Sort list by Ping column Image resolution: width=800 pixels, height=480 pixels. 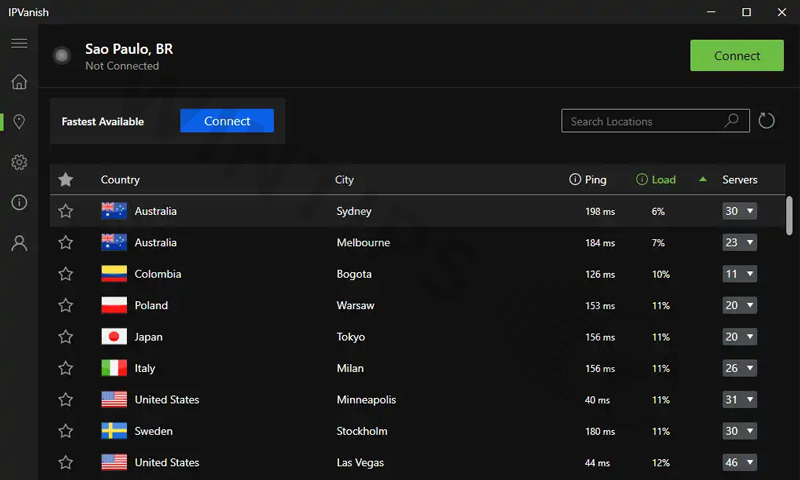point(595,180)
